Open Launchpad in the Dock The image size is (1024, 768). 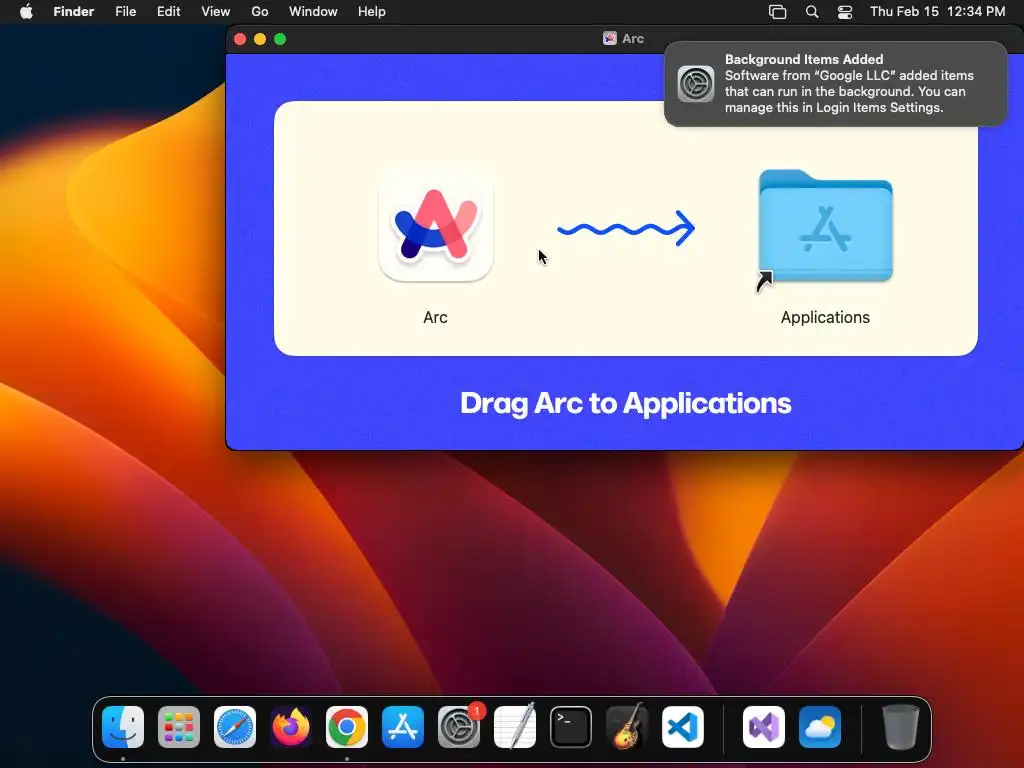pyautogui.click(x=179, y=727)
